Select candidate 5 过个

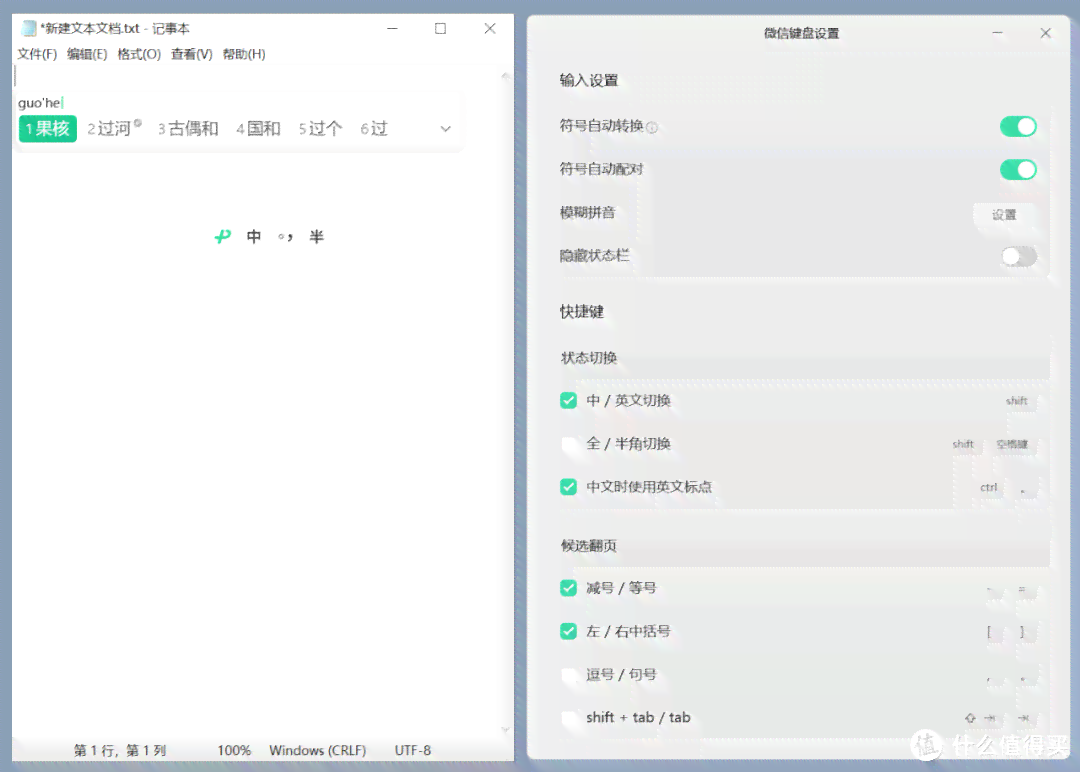(320, 129)
